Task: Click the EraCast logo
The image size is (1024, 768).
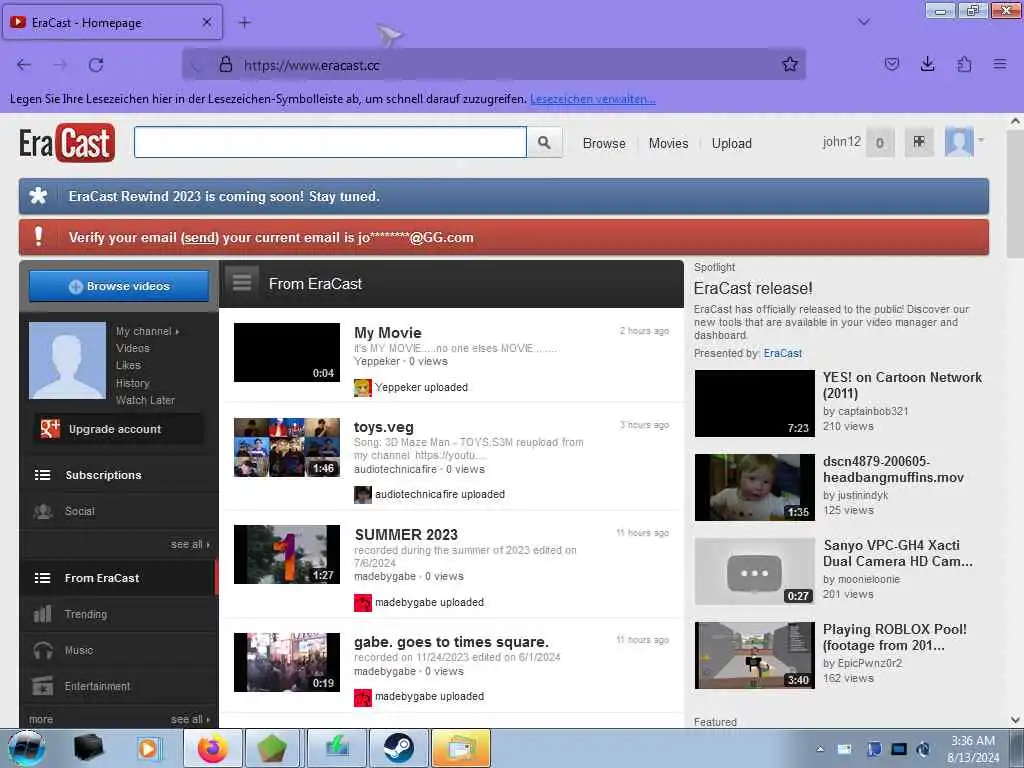Action: pos(67,142)
